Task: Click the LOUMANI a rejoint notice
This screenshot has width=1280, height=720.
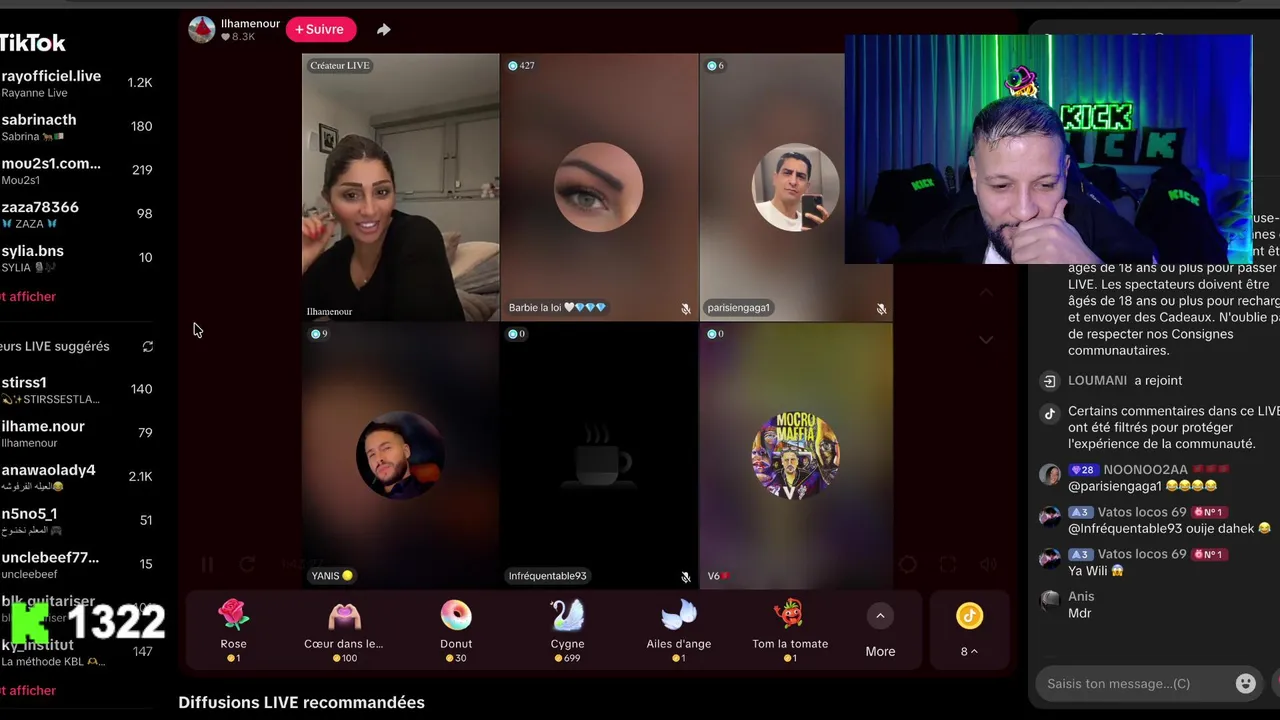Action: [x=1125, y=381]
